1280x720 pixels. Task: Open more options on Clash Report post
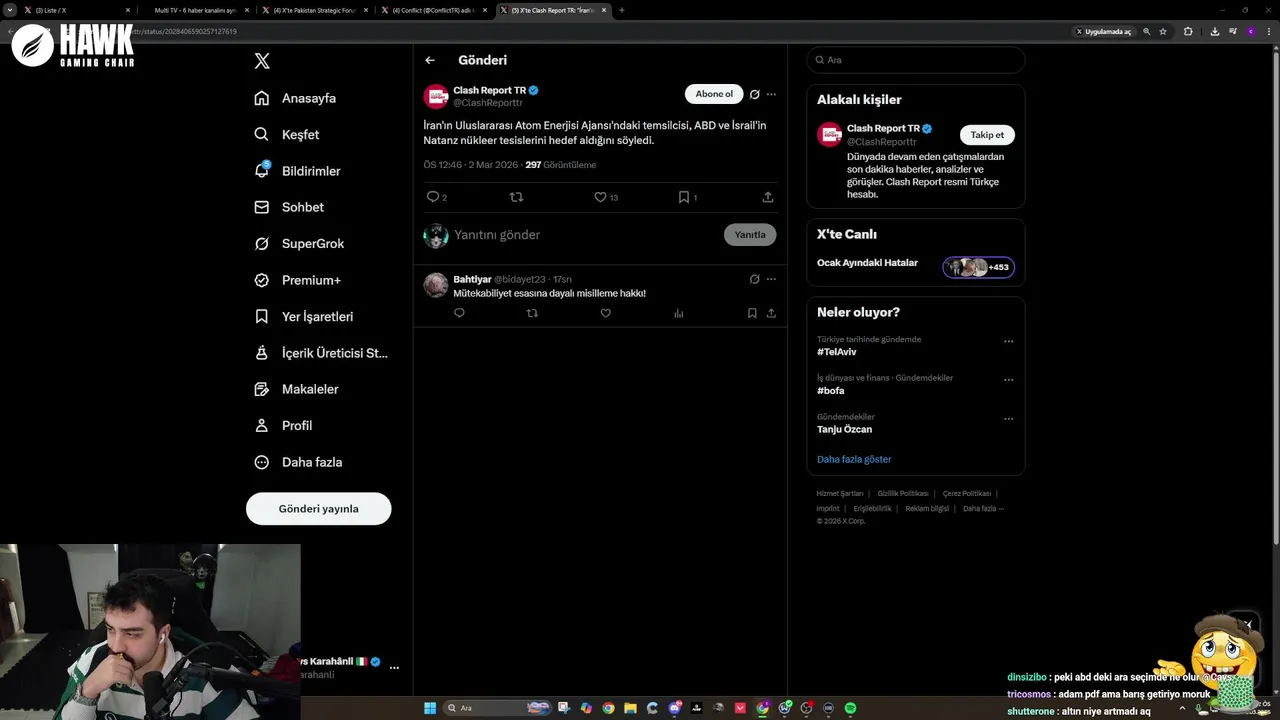(x=771, y=94)
